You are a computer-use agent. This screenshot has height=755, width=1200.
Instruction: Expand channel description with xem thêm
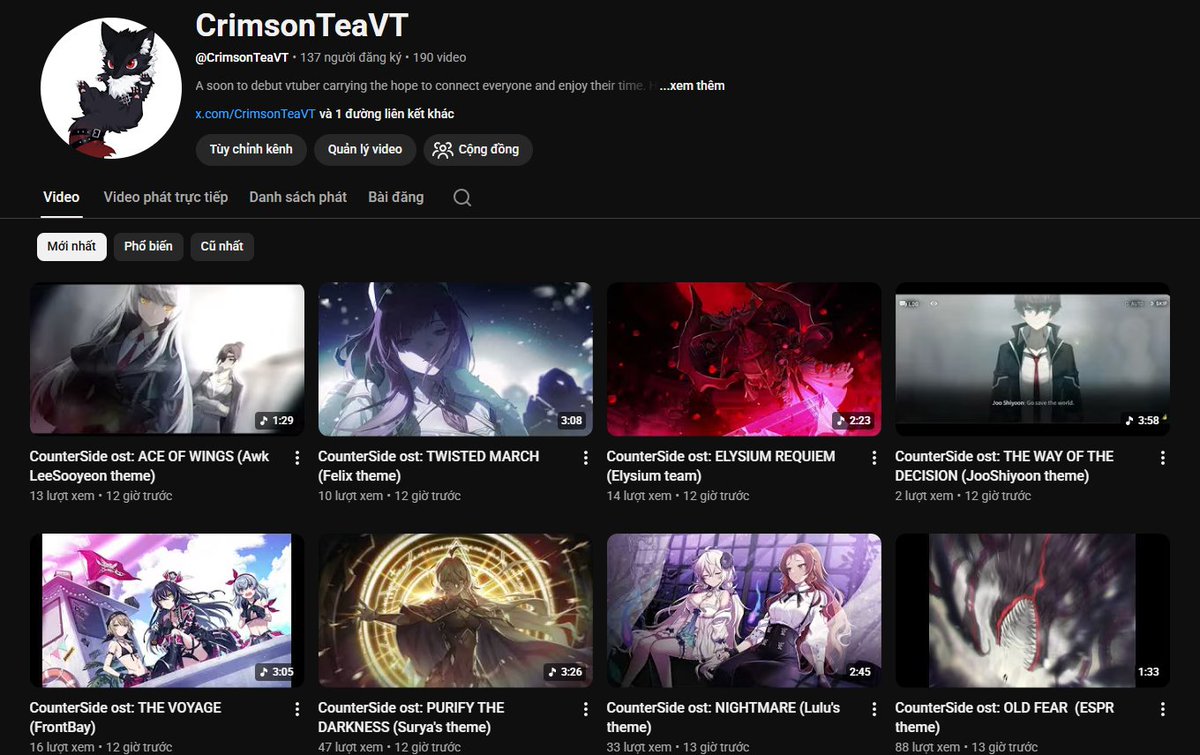tap(693, 86)
